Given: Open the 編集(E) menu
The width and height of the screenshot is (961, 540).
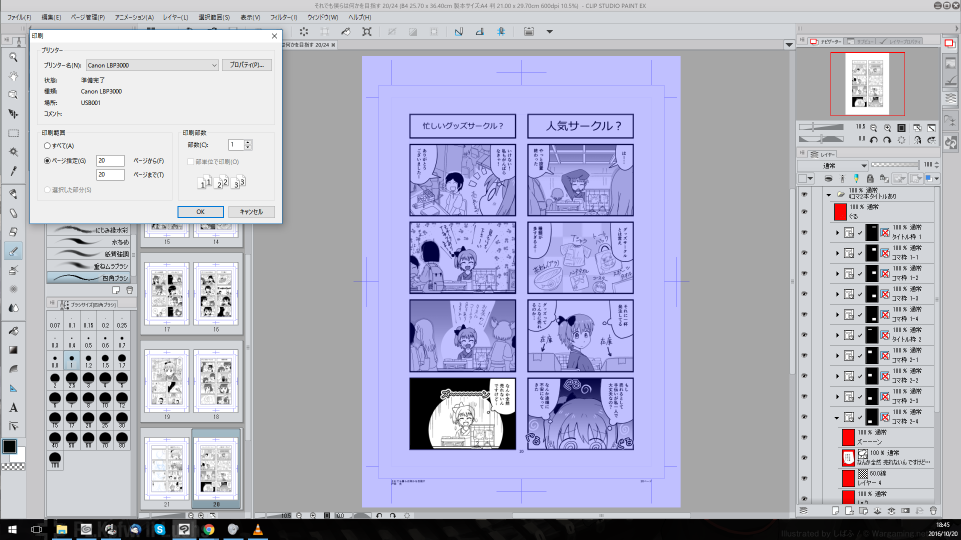Looking at the screenshot, I should tap(52, 17).
